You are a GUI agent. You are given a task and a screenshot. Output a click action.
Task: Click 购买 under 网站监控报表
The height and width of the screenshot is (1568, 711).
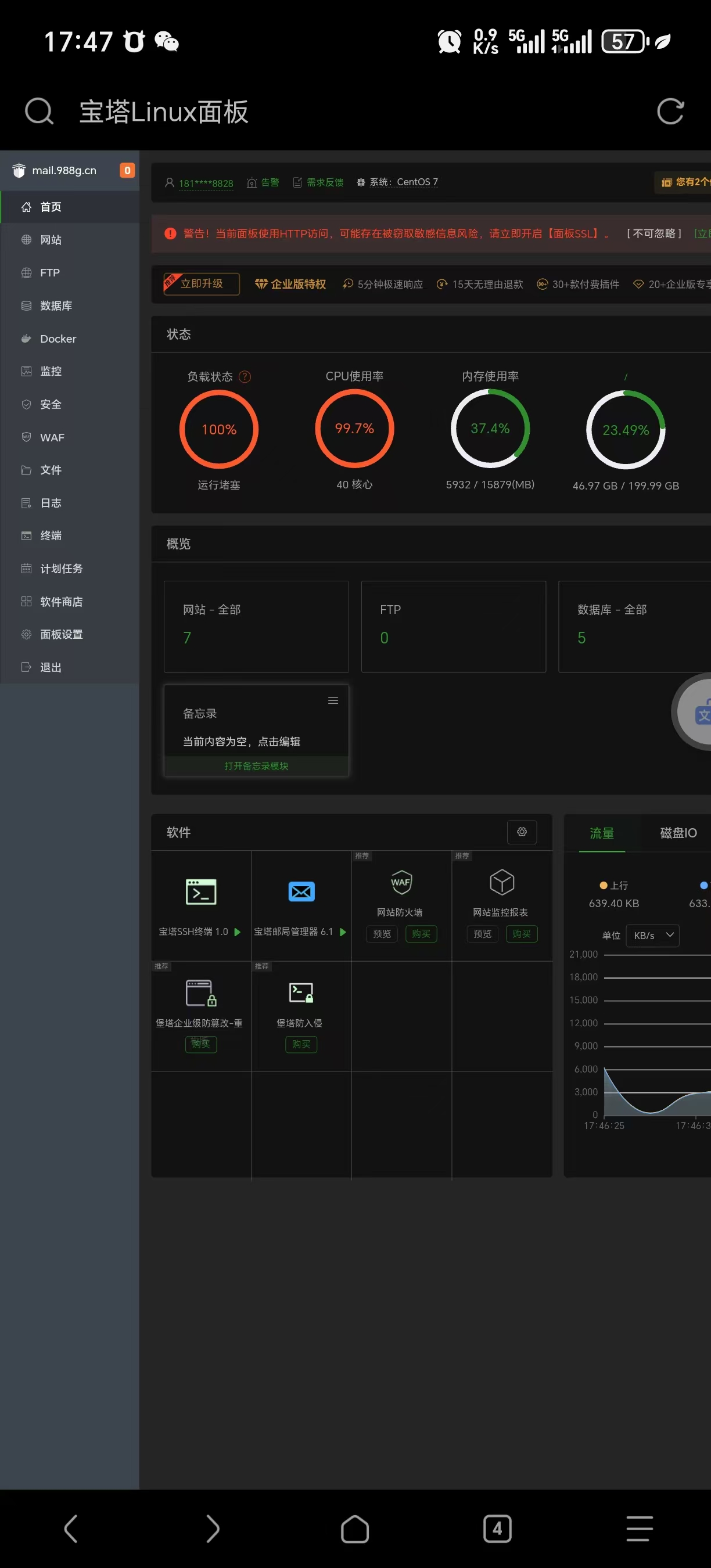point(522,934)
